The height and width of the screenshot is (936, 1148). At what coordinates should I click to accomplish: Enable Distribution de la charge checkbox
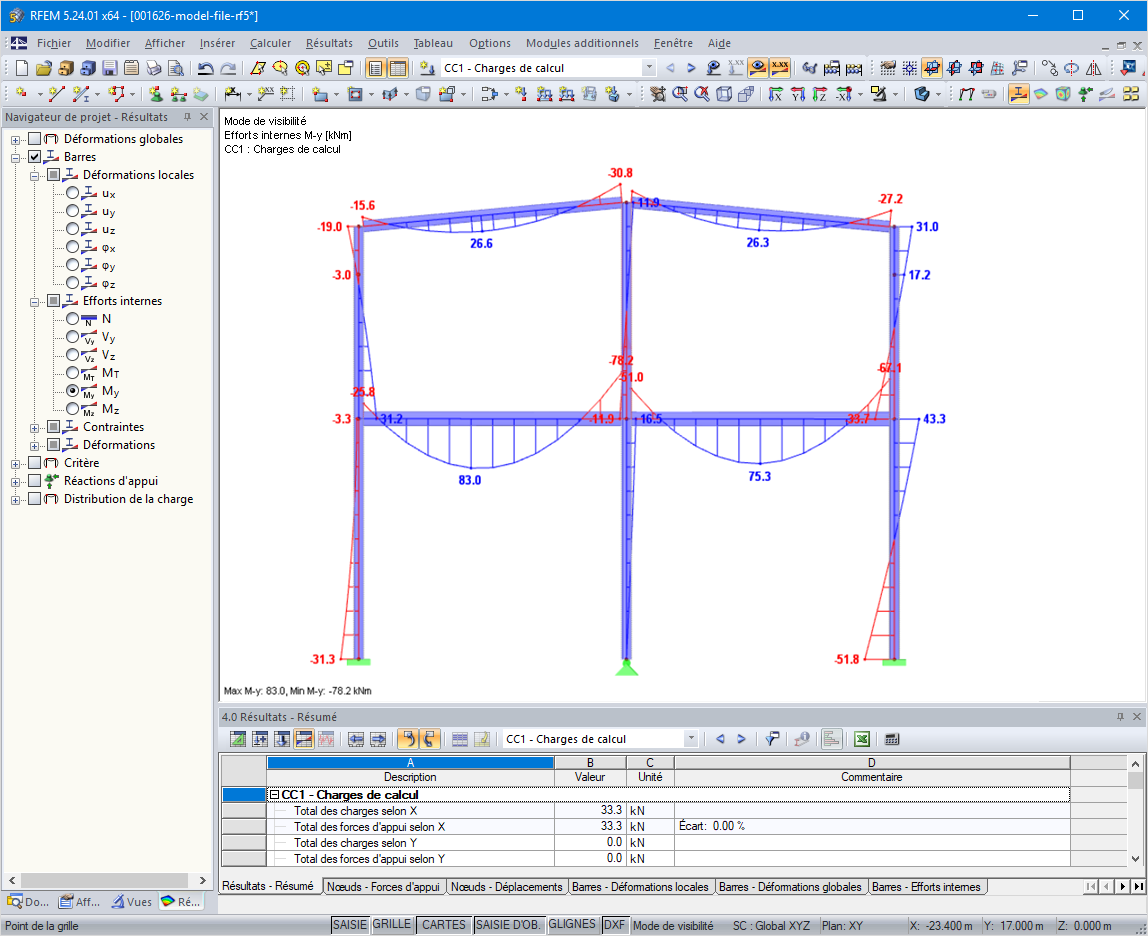click(34, 499)
